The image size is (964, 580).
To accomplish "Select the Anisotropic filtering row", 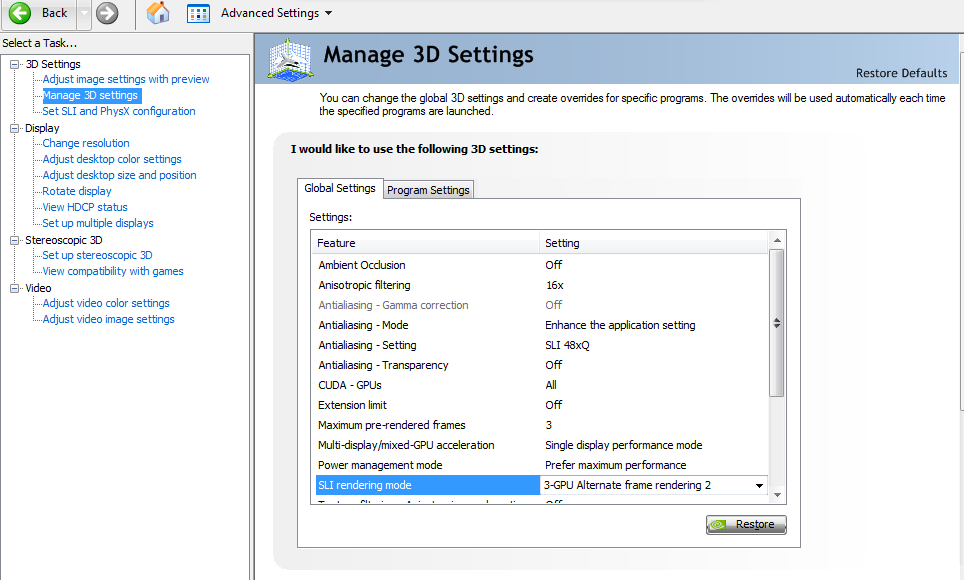I will coord(541,285).
